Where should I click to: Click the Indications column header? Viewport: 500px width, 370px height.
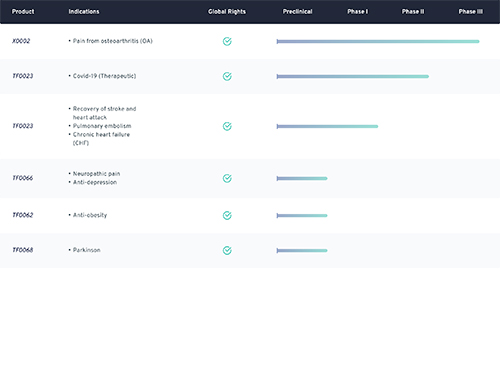click(84, 12)
